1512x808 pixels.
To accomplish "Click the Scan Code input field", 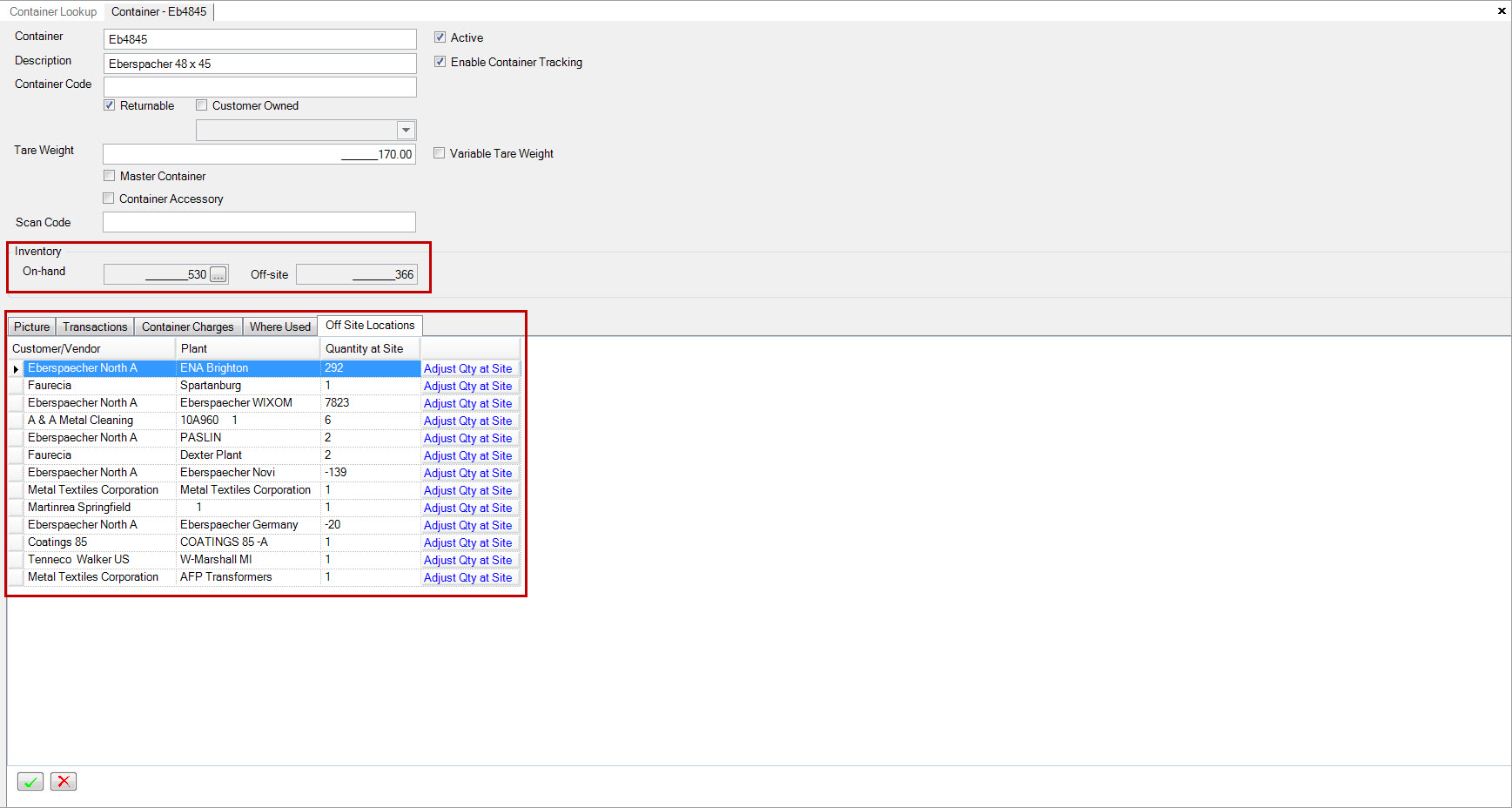I will (x=259, y=222).
